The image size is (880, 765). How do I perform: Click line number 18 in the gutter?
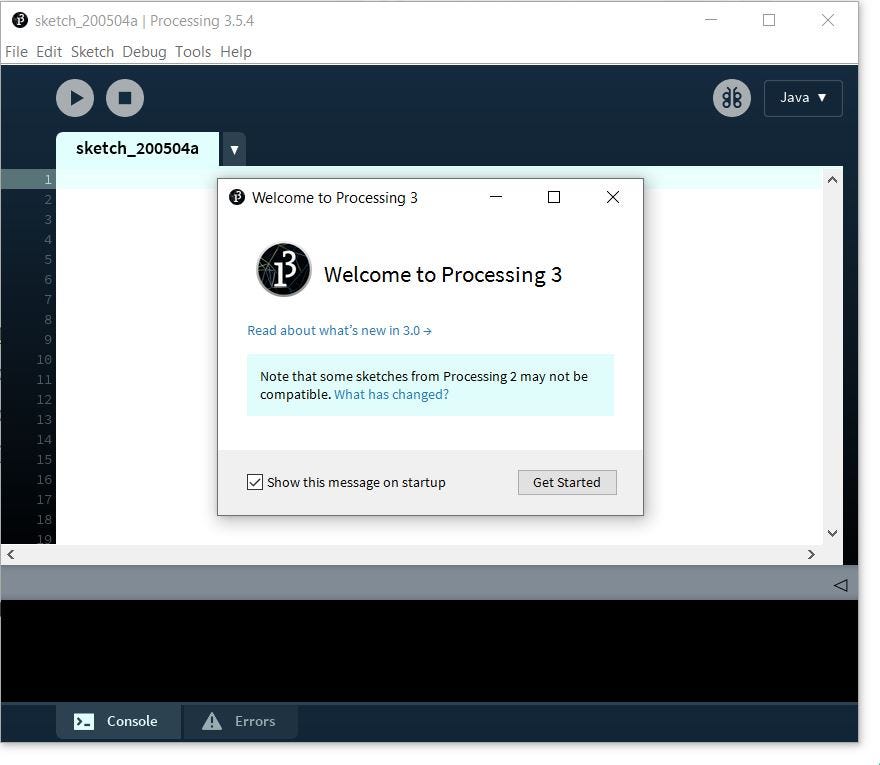44,520
